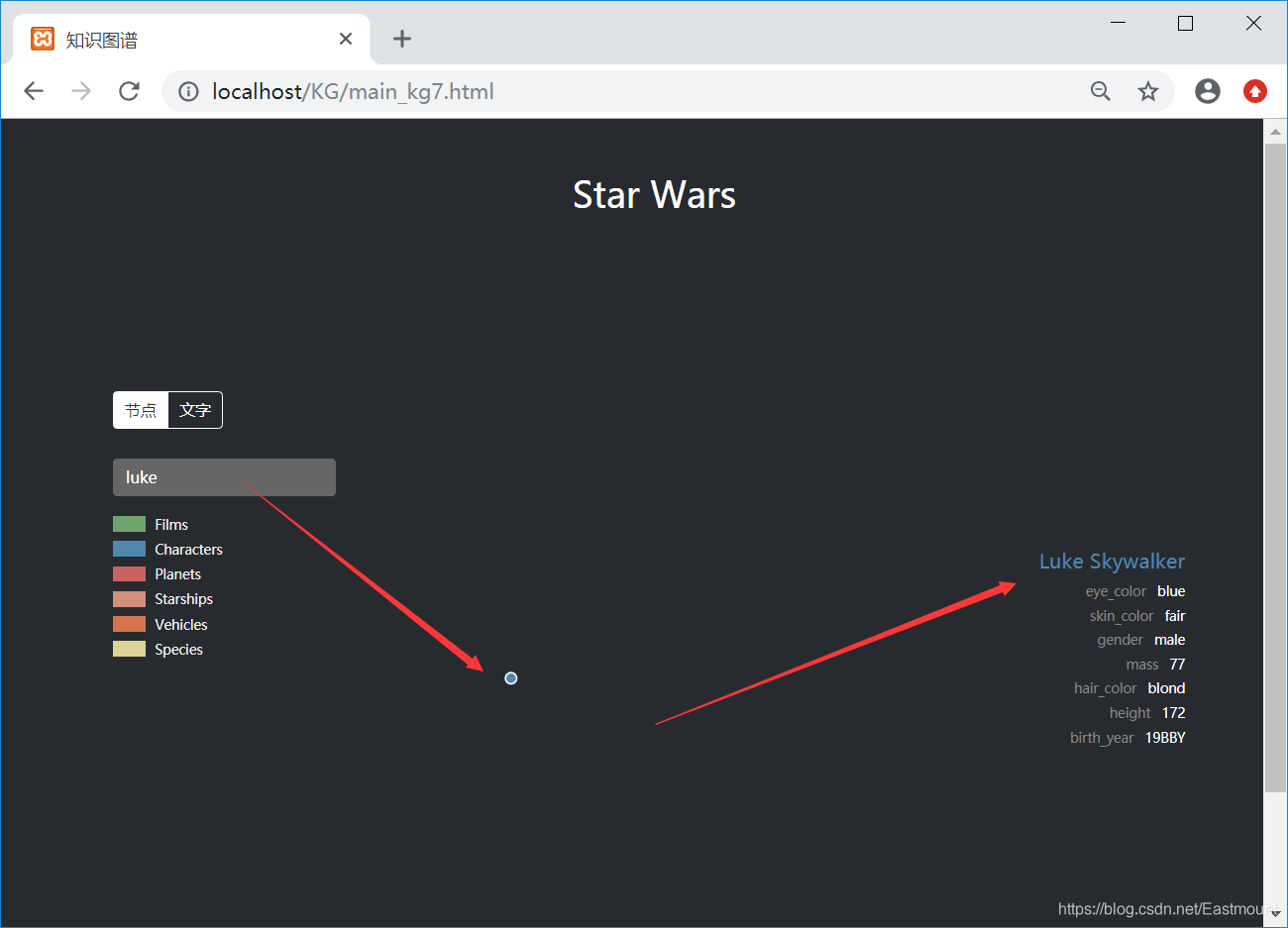The height and width of the screenshot is (928, 1288).
Task: Click the Star Wars page heading
Action: (x=654, y=195)
